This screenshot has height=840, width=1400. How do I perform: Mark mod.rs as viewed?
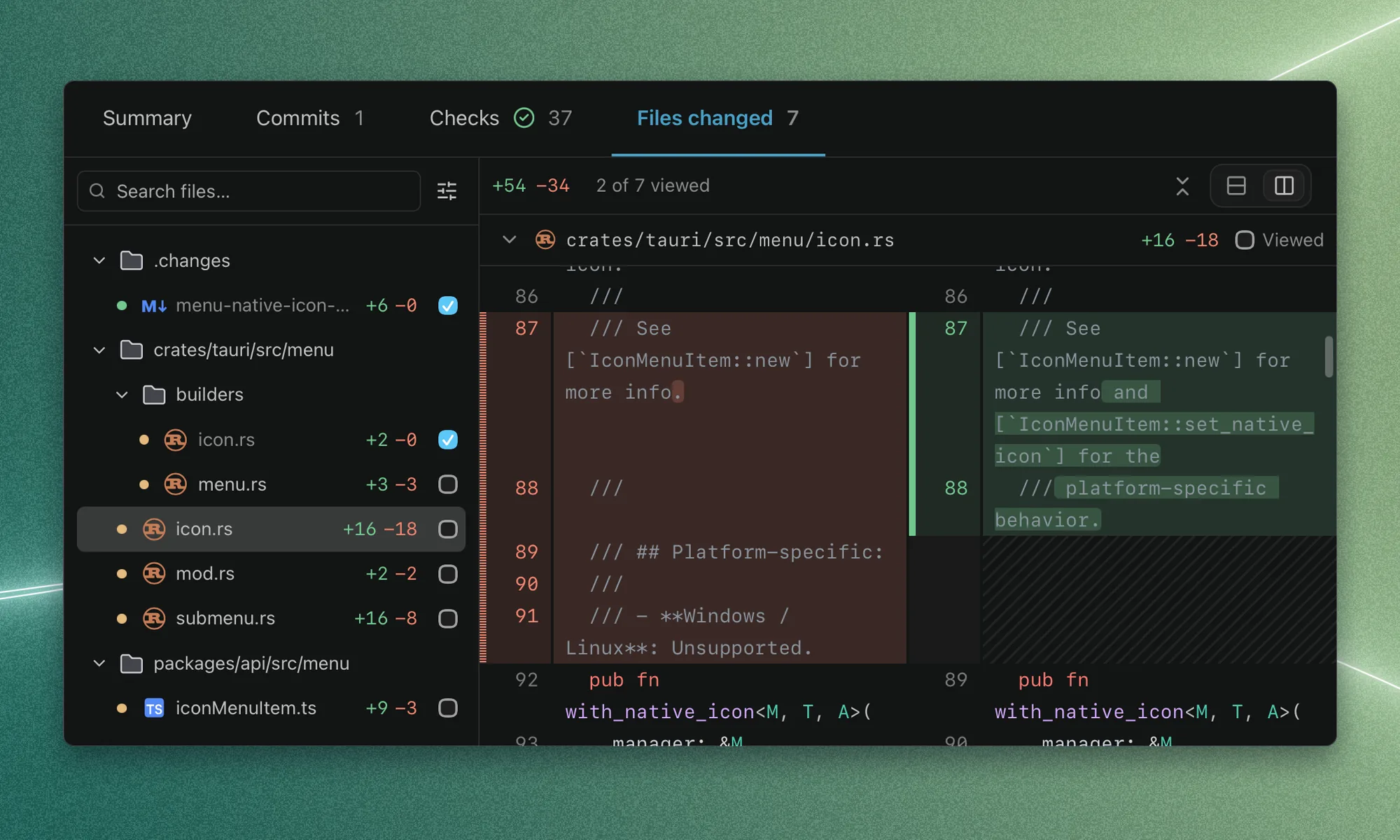point(448,574)
